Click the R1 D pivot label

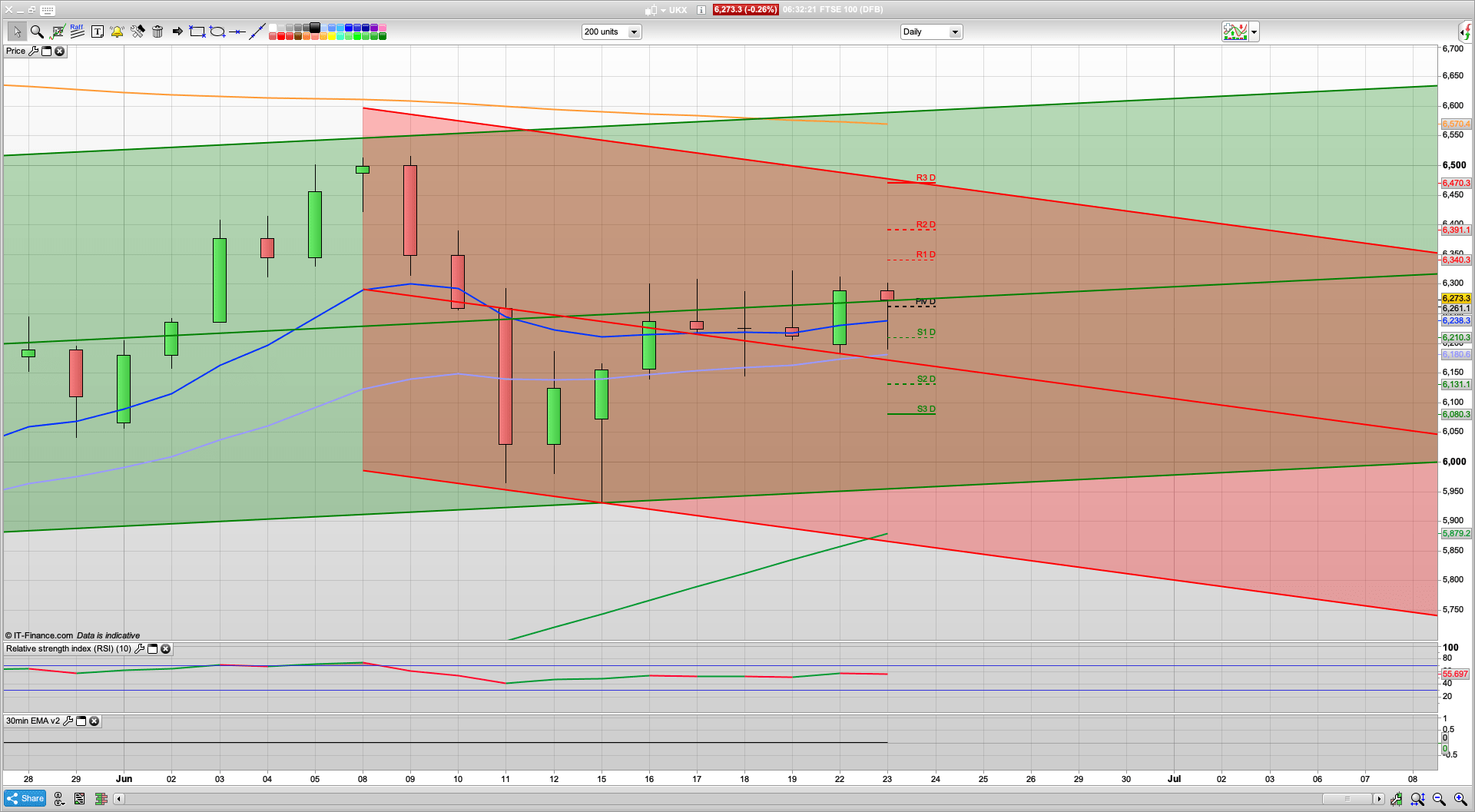tap(926, 254)
